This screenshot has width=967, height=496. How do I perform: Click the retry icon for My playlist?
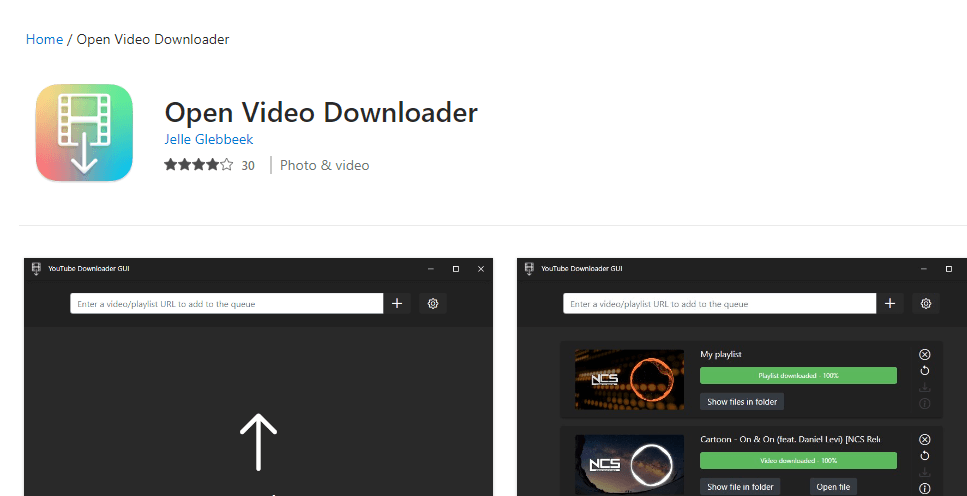click(x=924, y=371)
